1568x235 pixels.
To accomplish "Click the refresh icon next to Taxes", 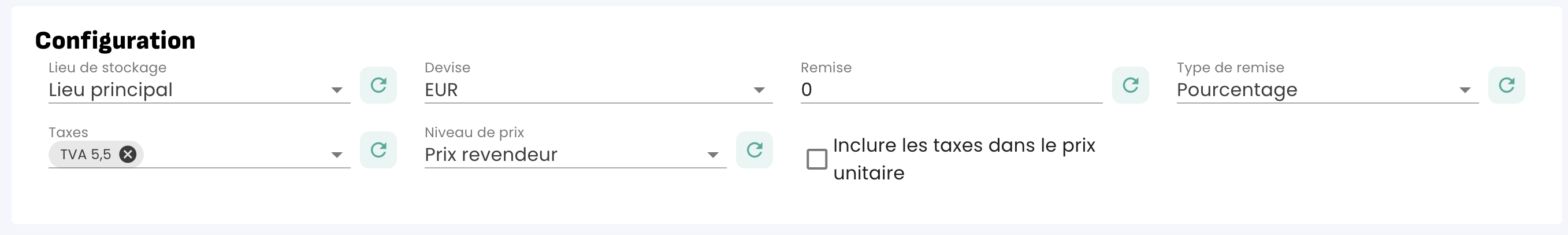I will (x=378, y=149).
